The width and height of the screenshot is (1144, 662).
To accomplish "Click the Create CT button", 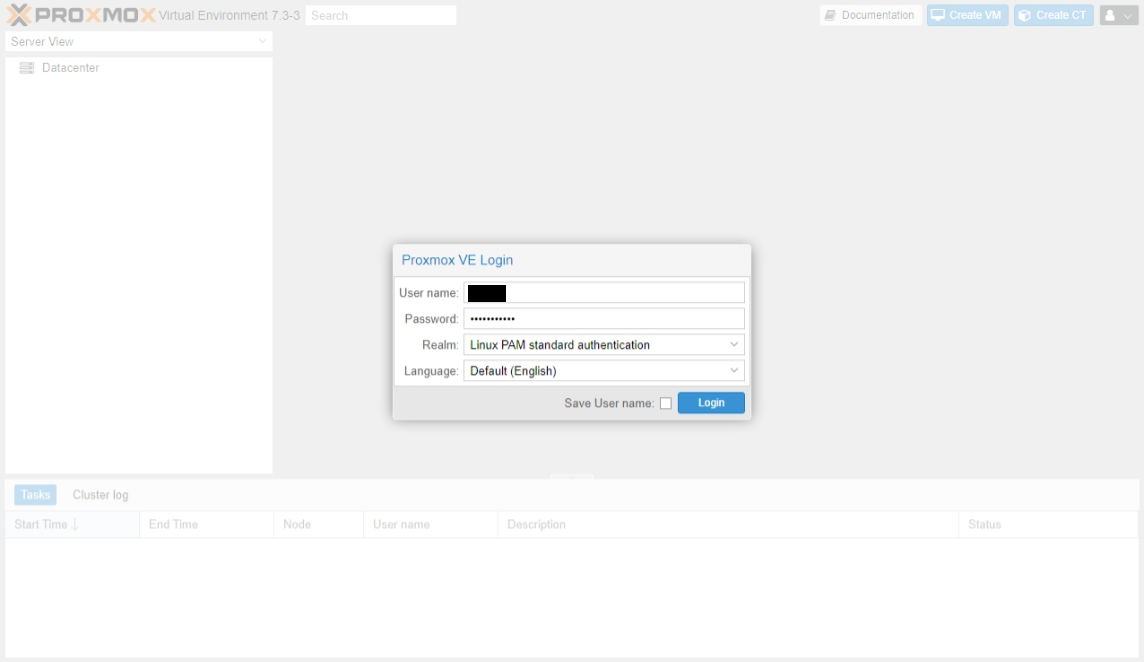I will pyautogui.click(x=1054, y=15).
